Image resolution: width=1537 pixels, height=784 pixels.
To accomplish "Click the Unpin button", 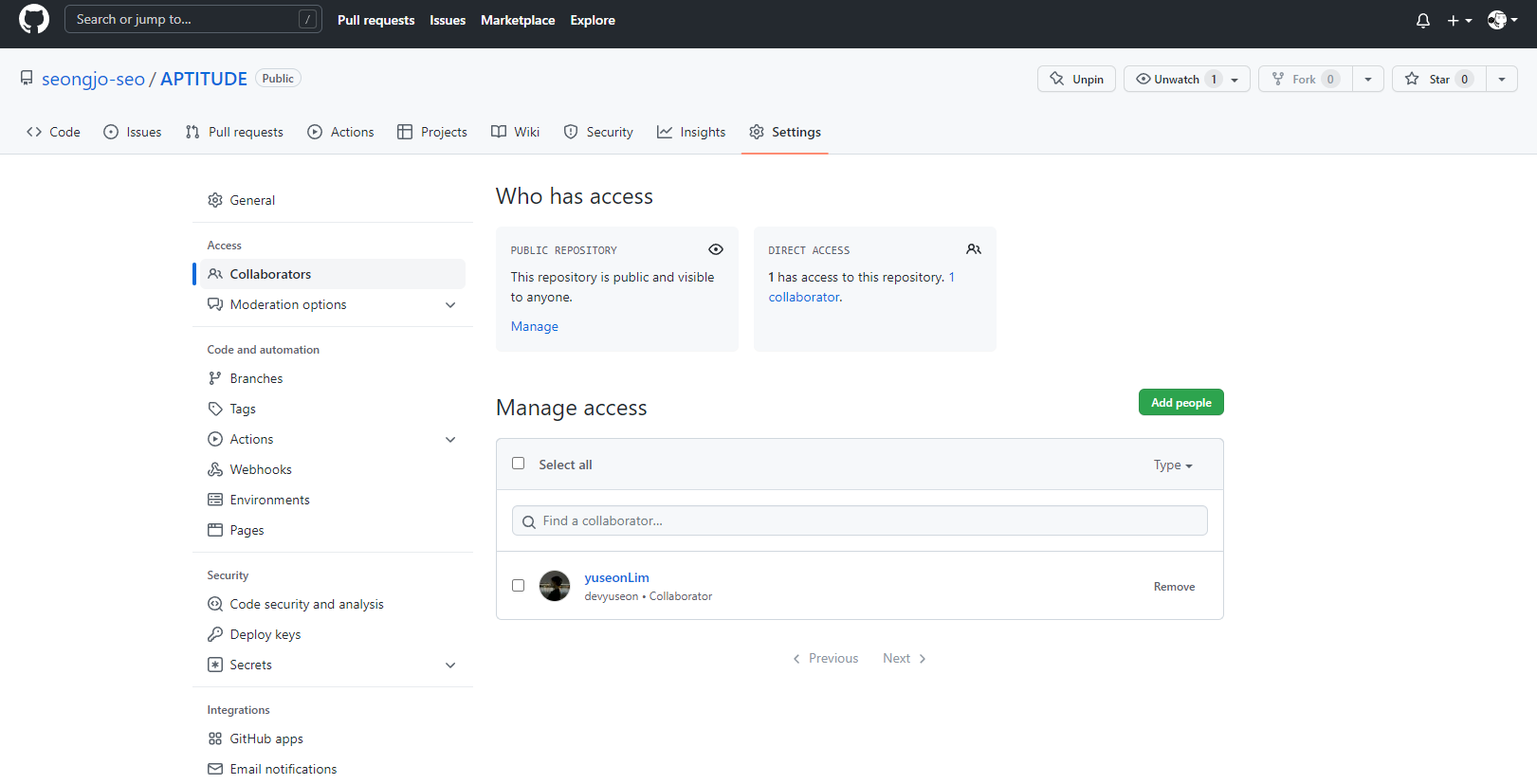I will (1076, 79).
